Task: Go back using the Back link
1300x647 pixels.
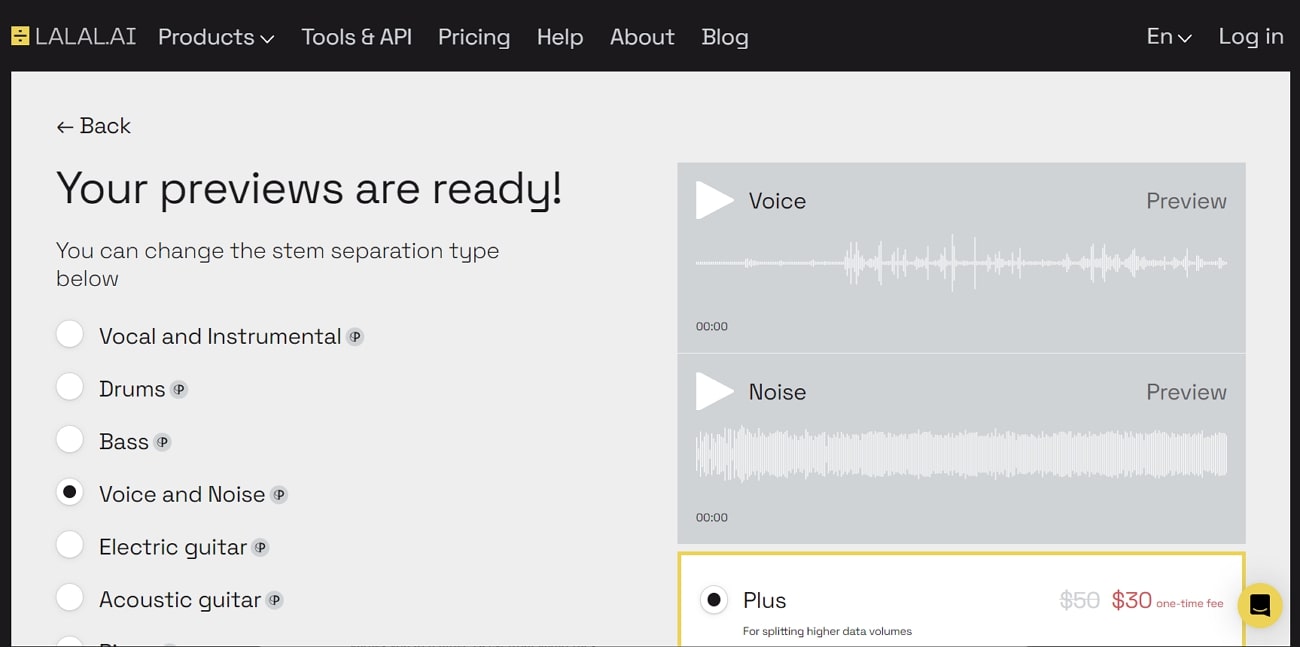Action: tap(93, 126)
